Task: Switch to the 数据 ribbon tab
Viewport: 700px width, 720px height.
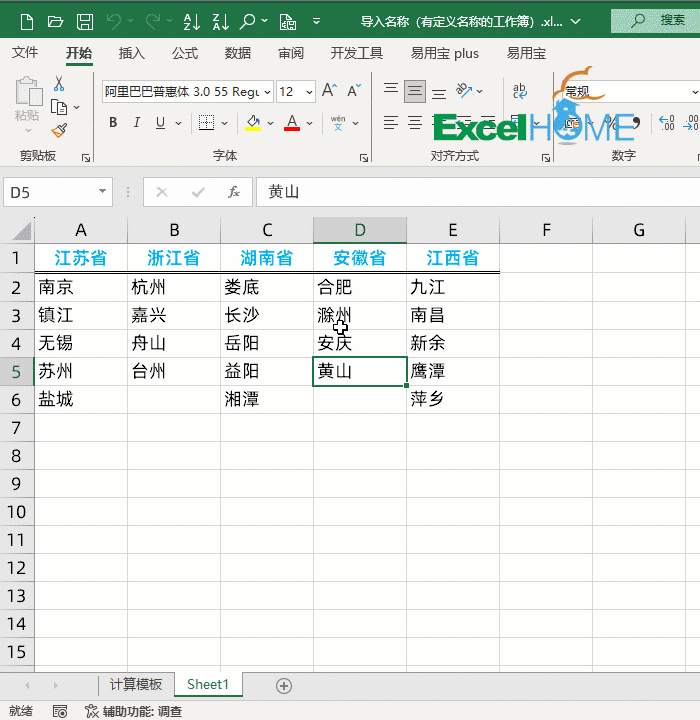Action: point(238,53)
